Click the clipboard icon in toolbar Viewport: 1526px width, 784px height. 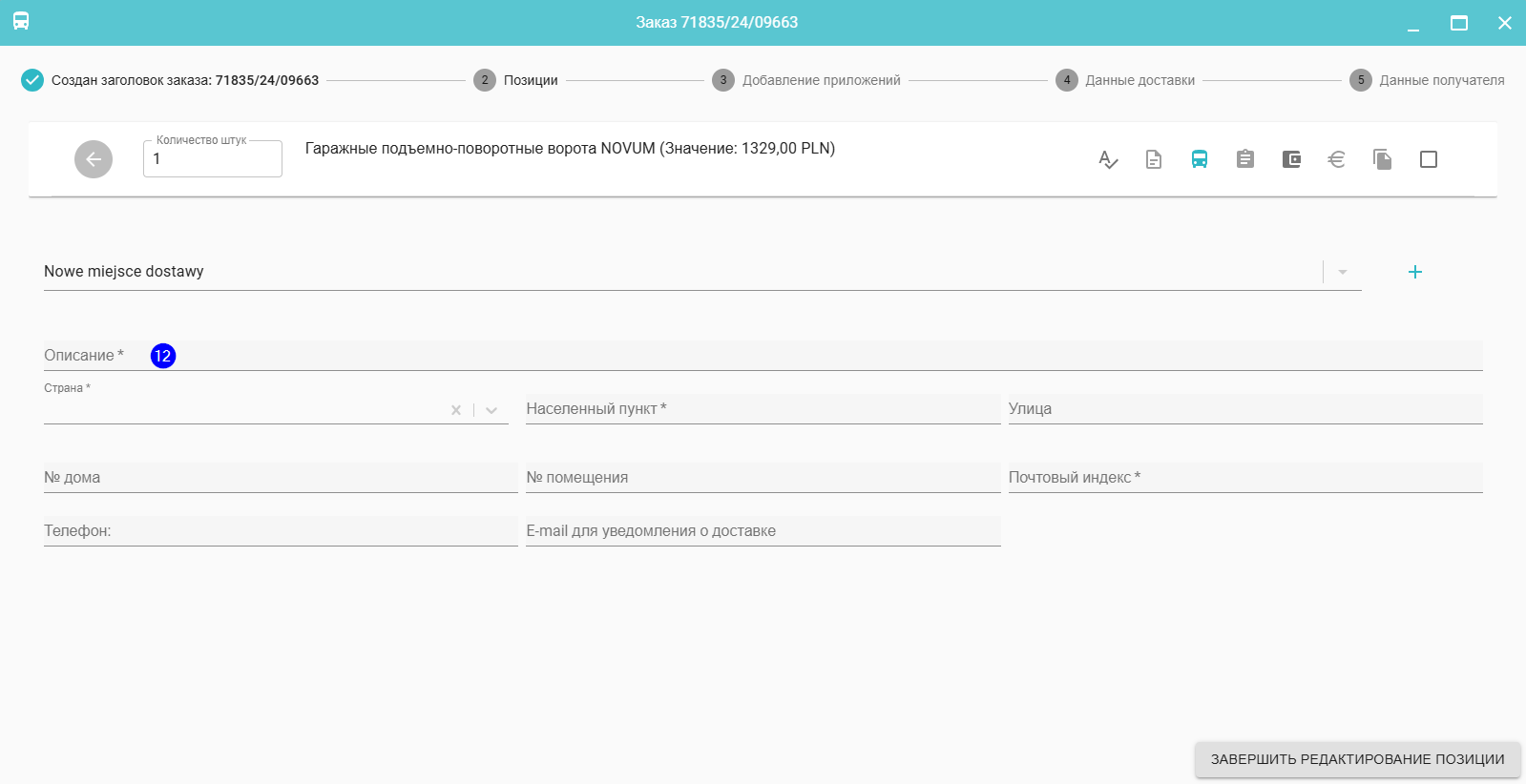point(1245,159)
